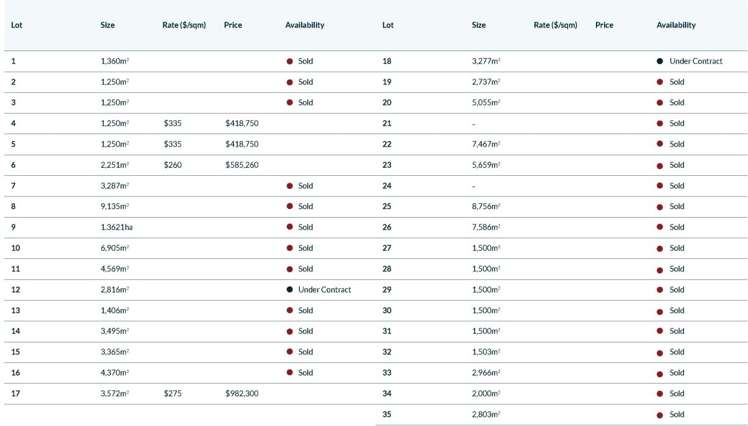Select the $418,750 price for Lot 4
748x426 pixels.
(241, 123)
